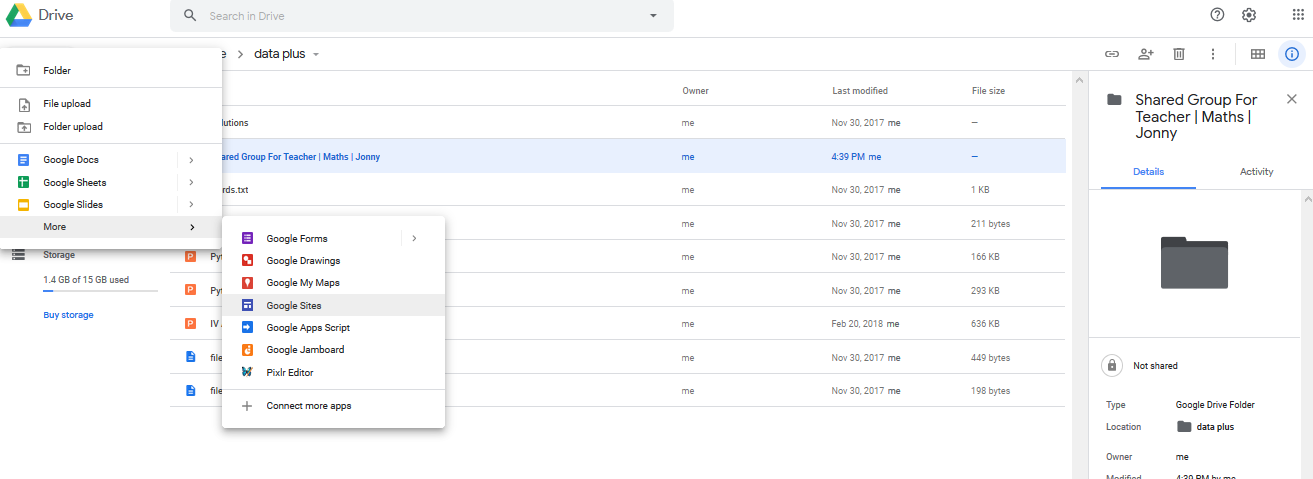The width and height of the screenshot is (1313, 479).
Task: Click the Buy storage link
Action: 68,315
